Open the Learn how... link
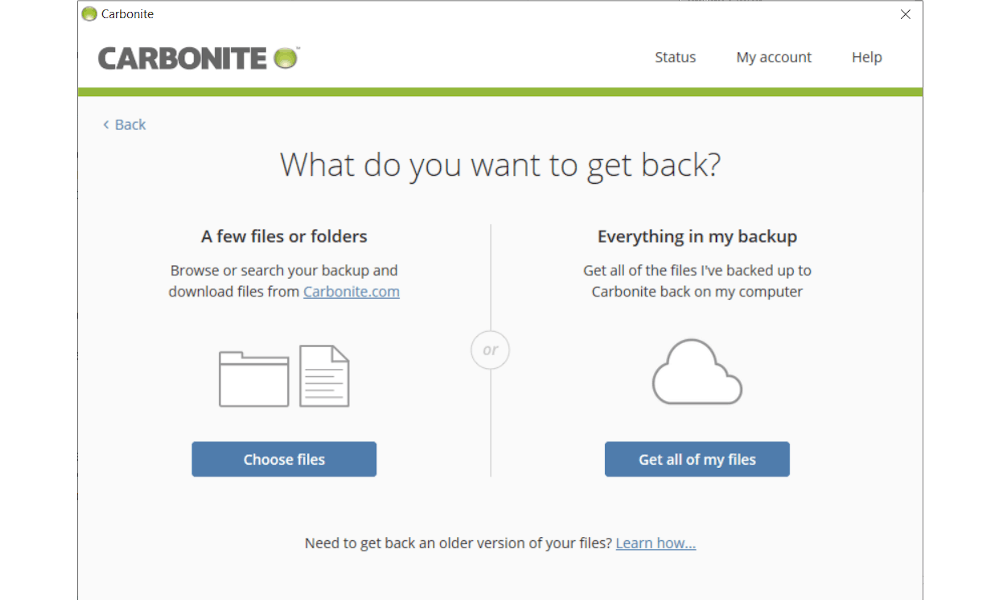The image size is (1000, 600). (x=656, y=543)
